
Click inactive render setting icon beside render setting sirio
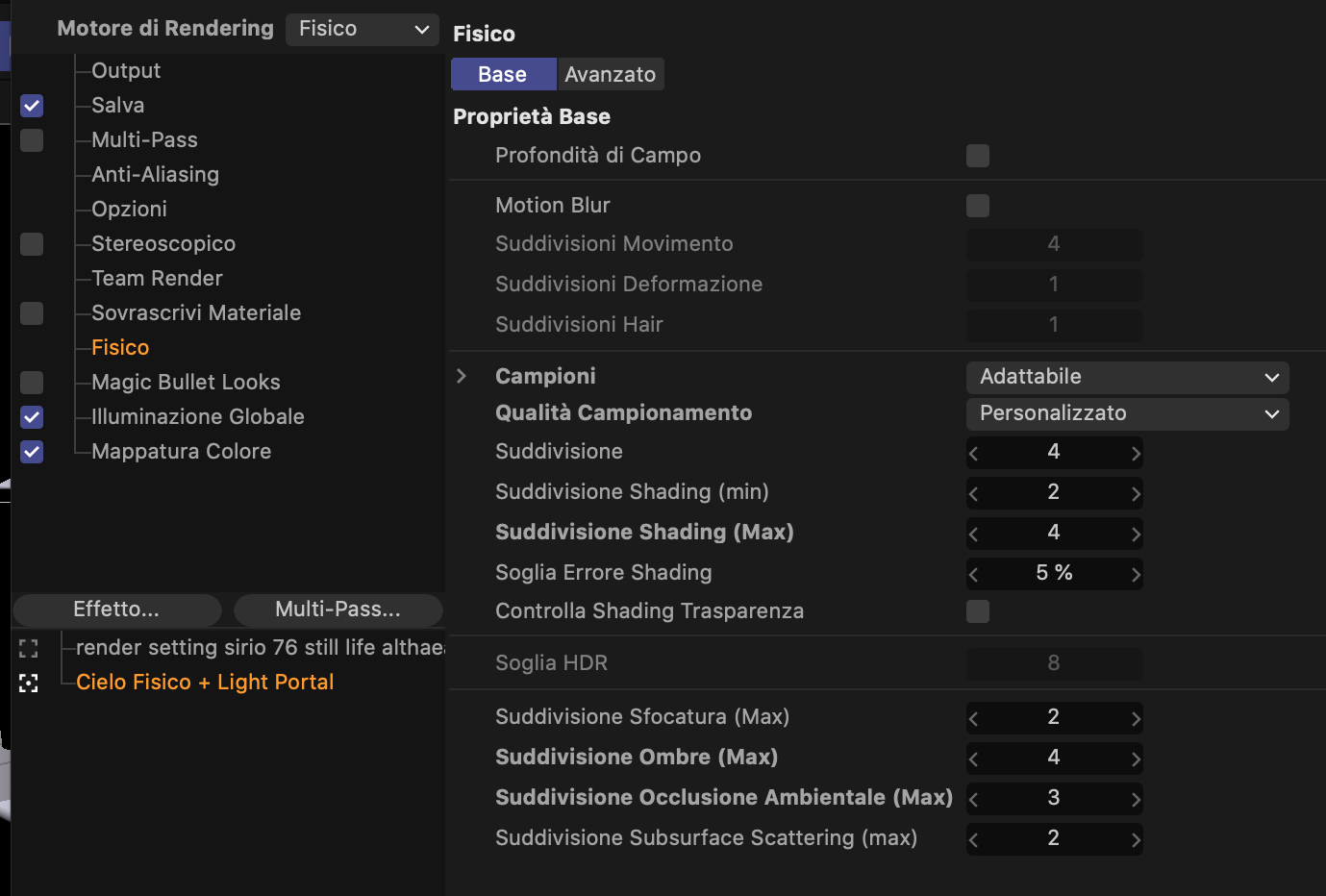[29, 648]
